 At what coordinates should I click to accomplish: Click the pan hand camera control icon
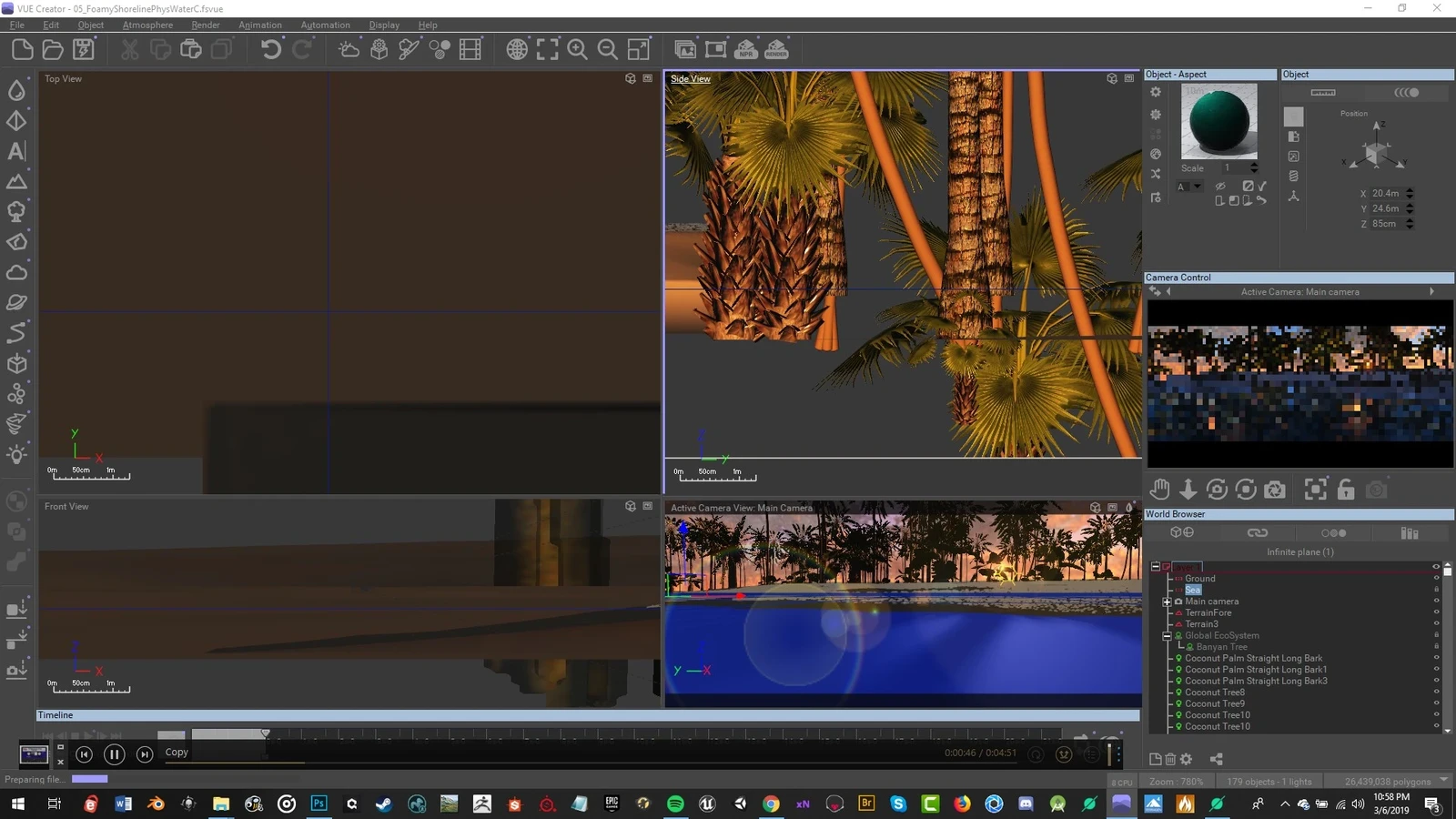click(1158, 490)
